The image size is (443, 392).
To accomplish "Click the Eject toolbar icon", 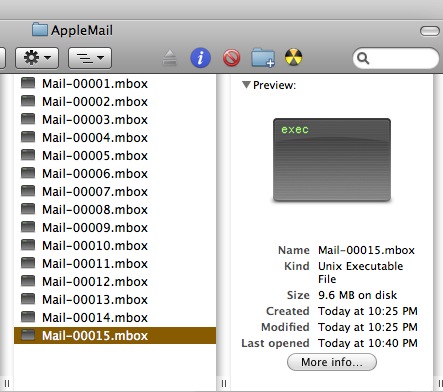I will click(170, 58).
